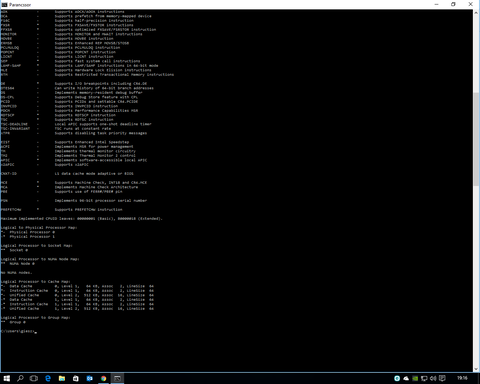The image size is (480, 384).
Task: Launch Microsoft Edge from taskbar
Action: click(x=48, y=378)
